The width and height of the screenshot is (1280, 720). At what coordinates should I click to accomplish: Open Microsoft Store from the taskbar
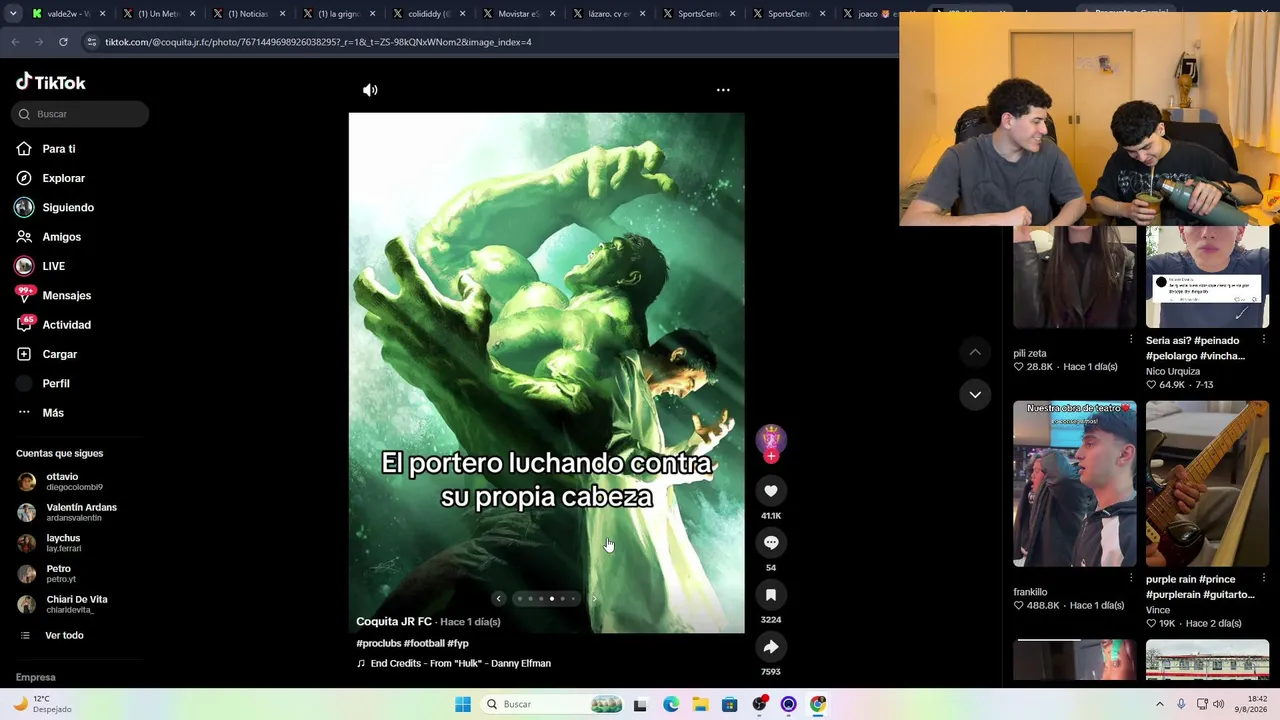[x=730, y=704]
